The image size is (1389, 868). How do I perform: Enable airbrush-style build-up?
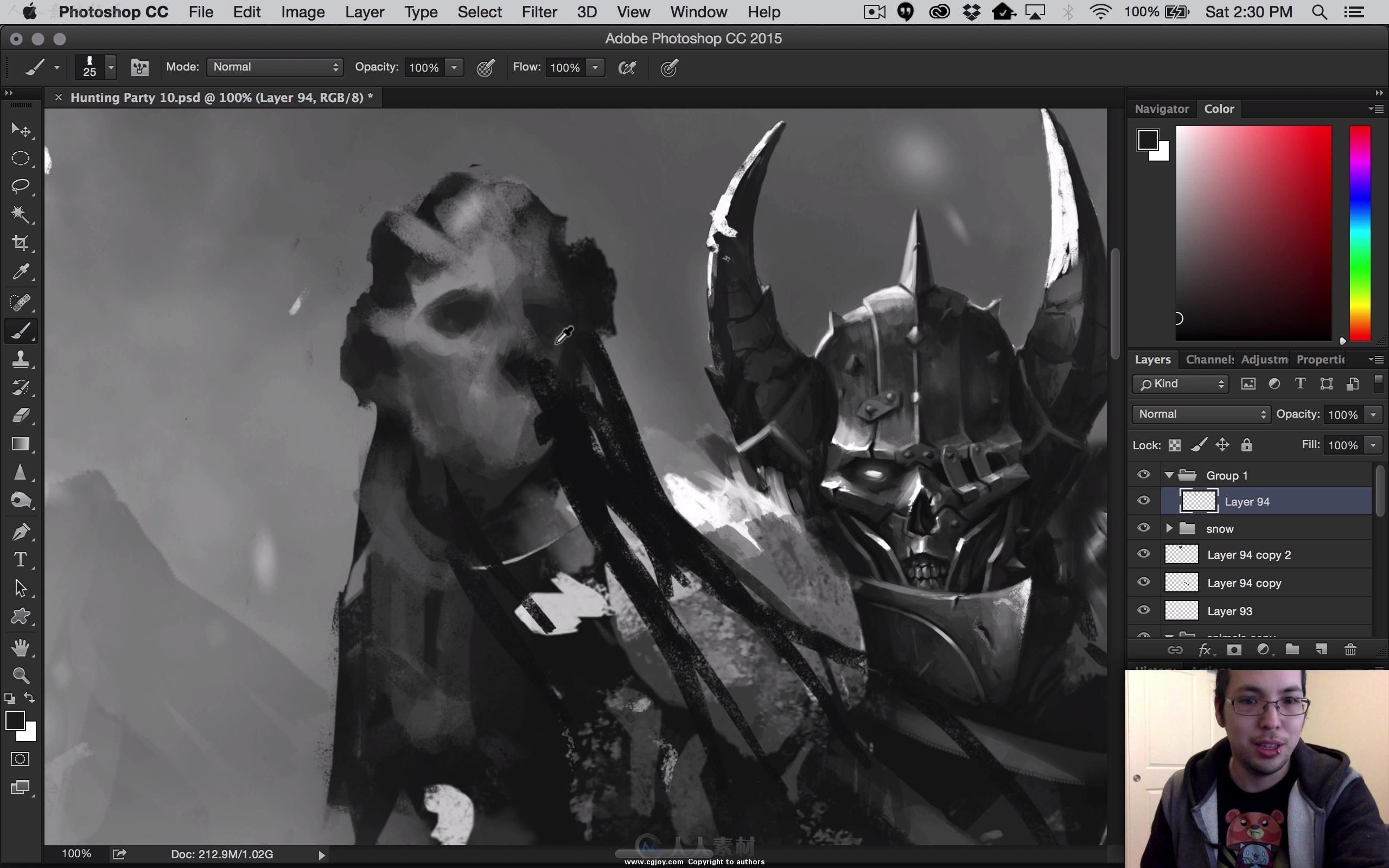627,68
